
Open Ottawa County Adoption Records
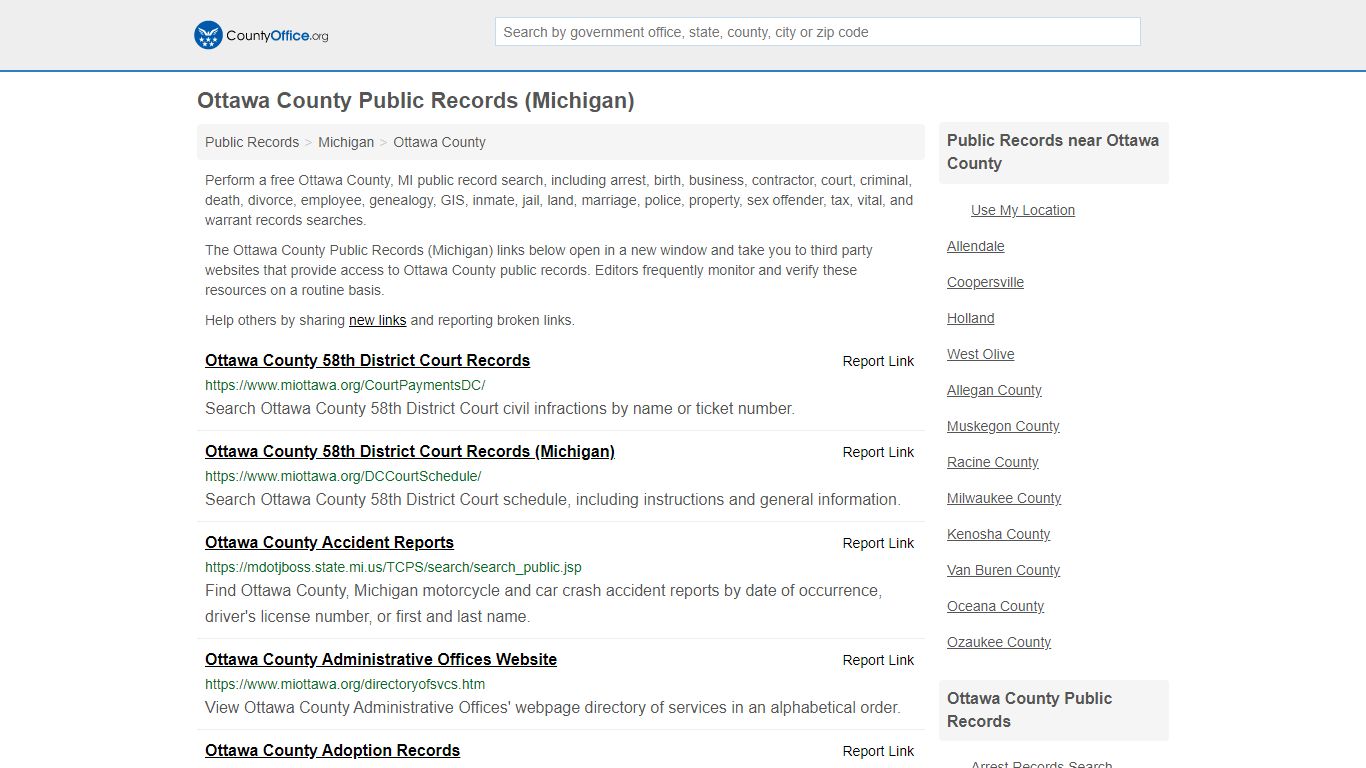pyautogui.click(x=332, y=750)
